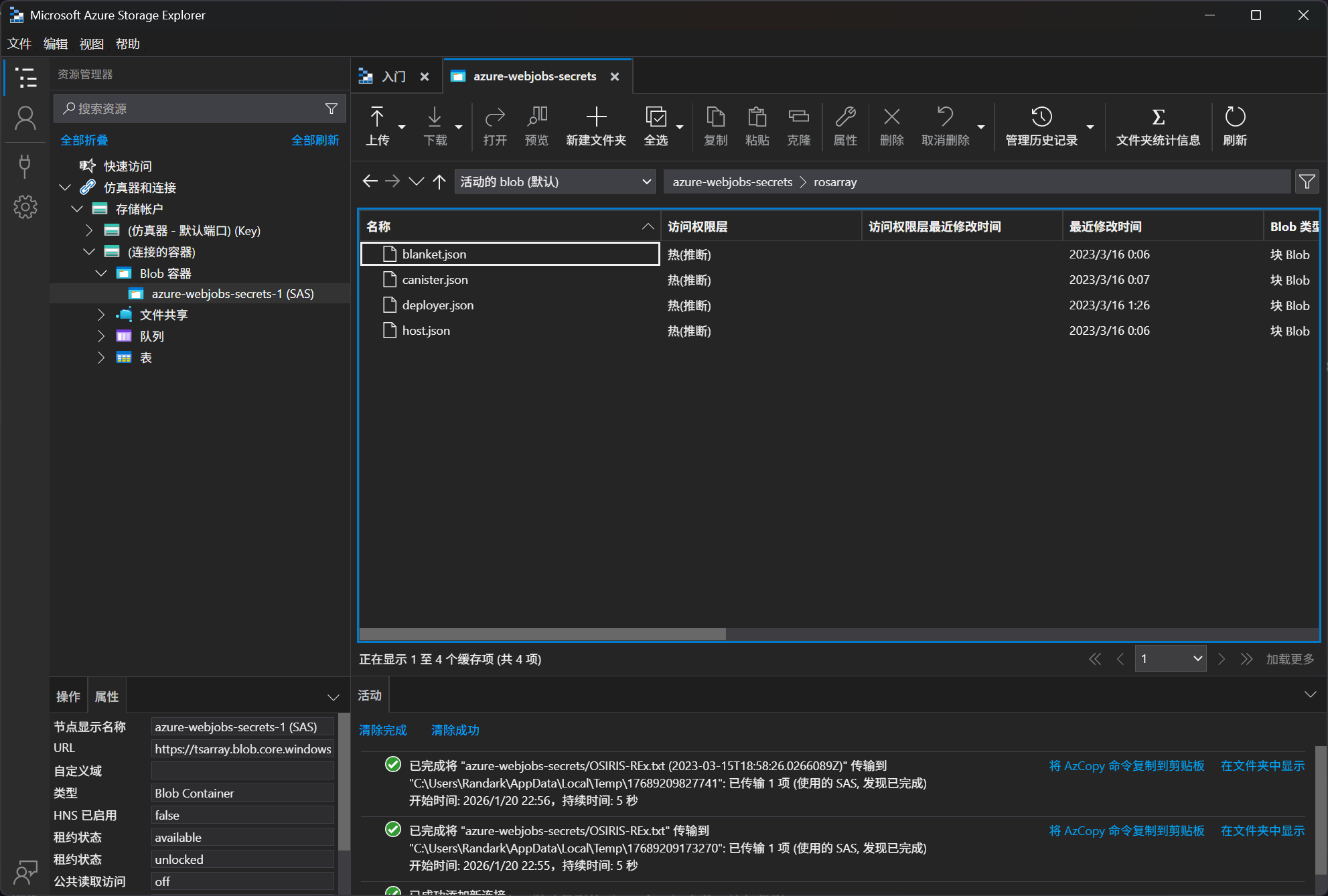Open the Edit (编辑) menu
Viewport: 1328px width, 896px height.
(55, 44)
